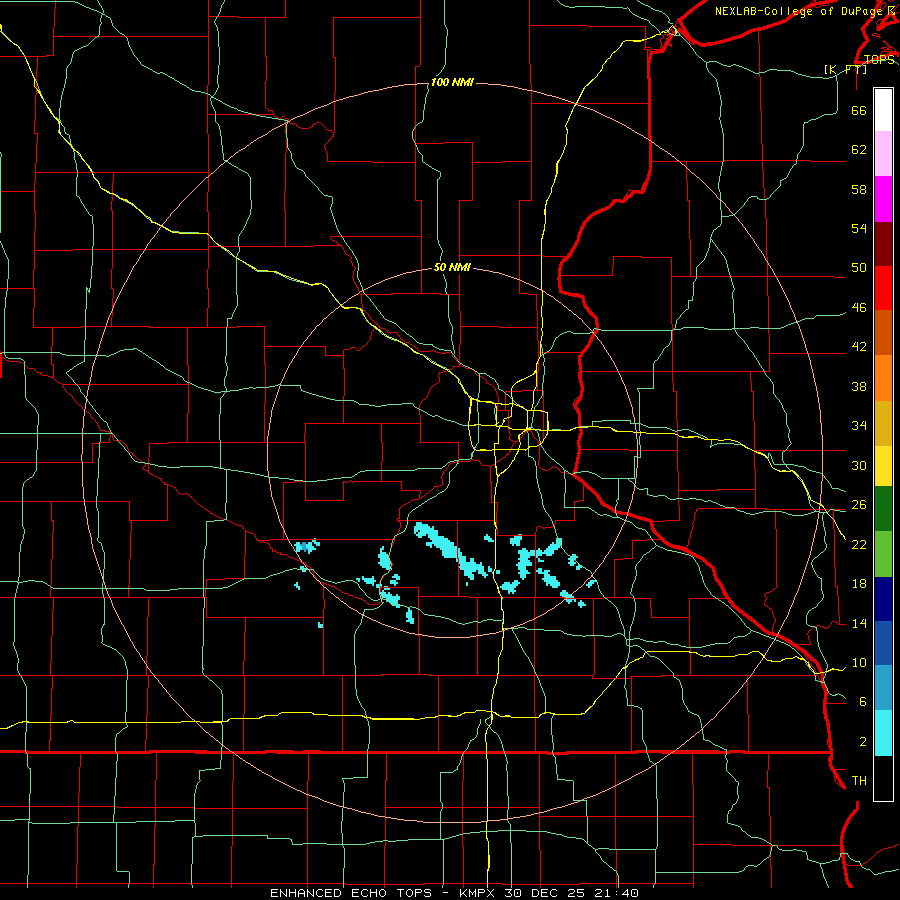900x900 pixels.
Task: Click the 'K FT' legend units label
Action: click(845, 69)
